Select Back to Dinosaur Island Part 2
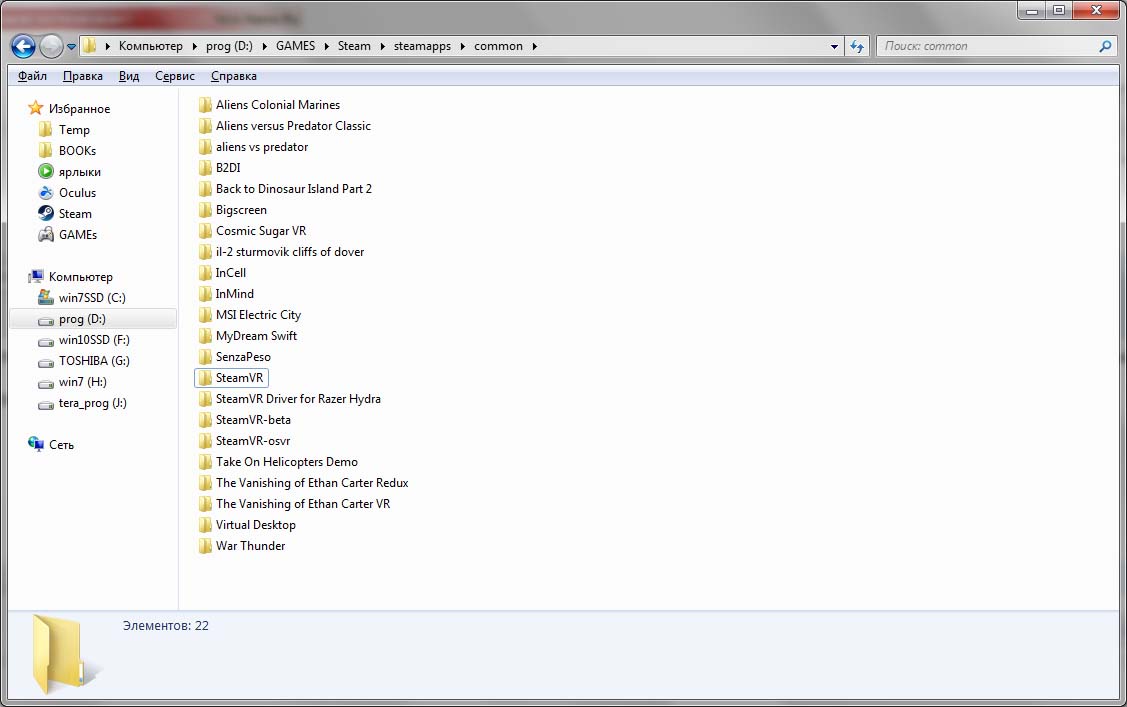The height and width of the screenshot is (707, 1127). tap(285, 189)
